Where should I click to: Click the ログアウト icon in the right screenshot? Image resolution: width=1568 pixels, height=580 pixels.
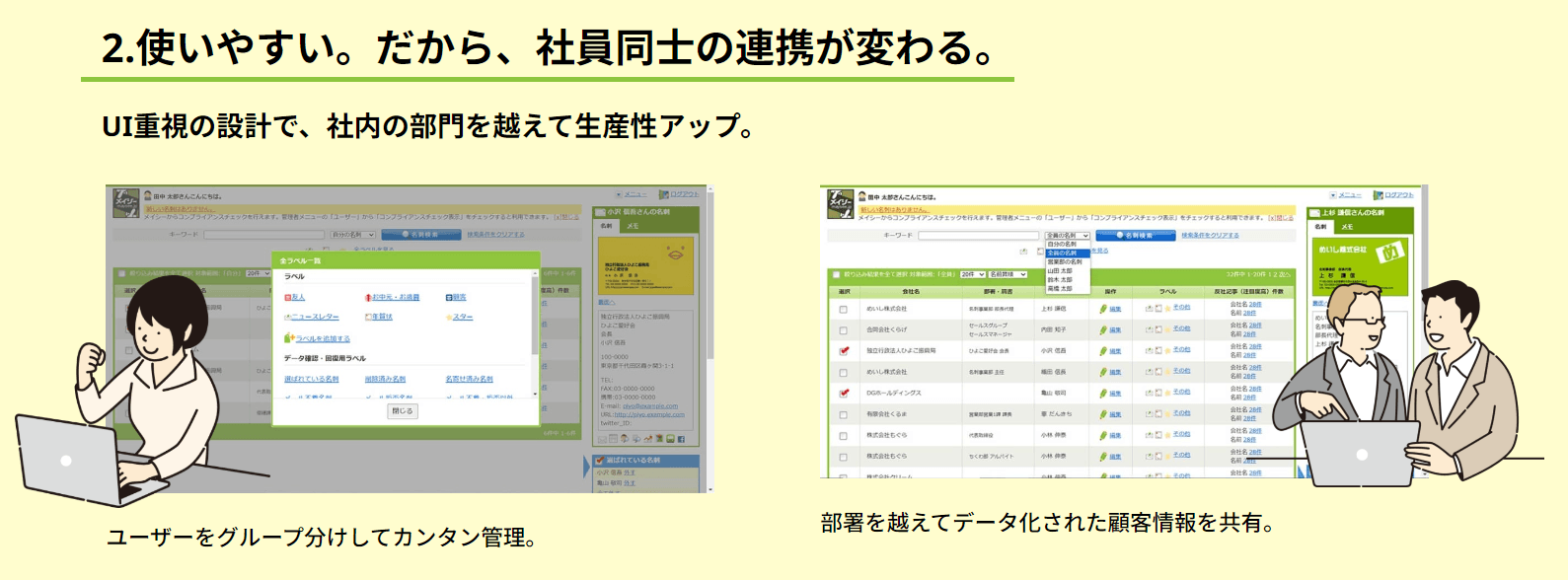[x=1379, y=195]
